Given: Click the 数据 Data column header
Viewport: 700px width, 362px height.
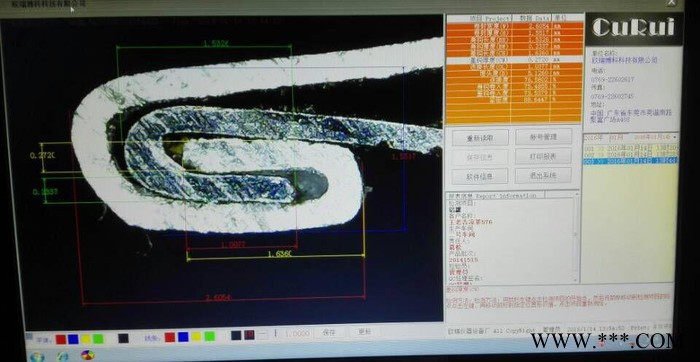Looking at the screenshot, I should (532, 18).
